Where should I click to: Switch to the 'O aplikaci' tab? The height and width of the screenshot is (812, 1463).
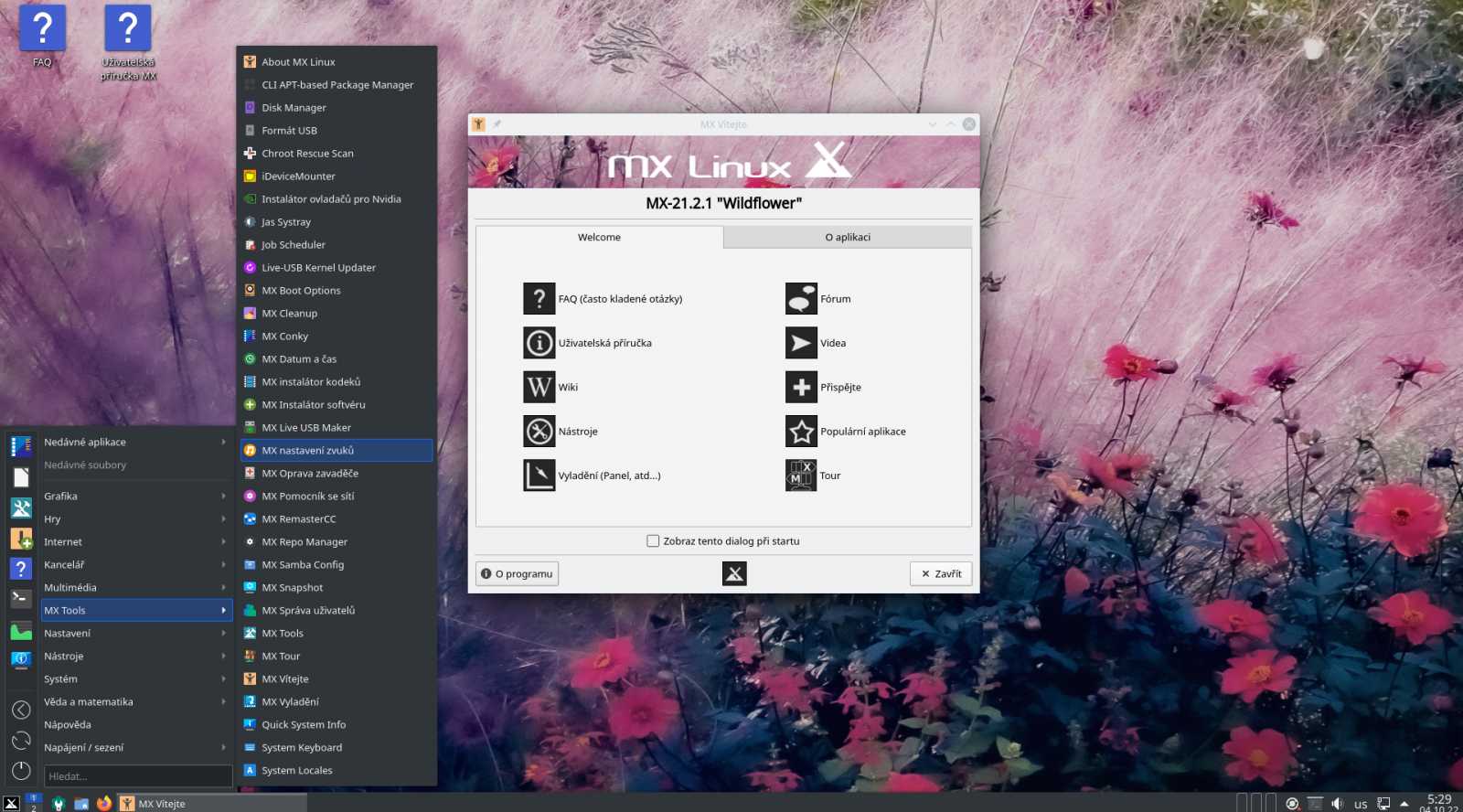[848, 237]
